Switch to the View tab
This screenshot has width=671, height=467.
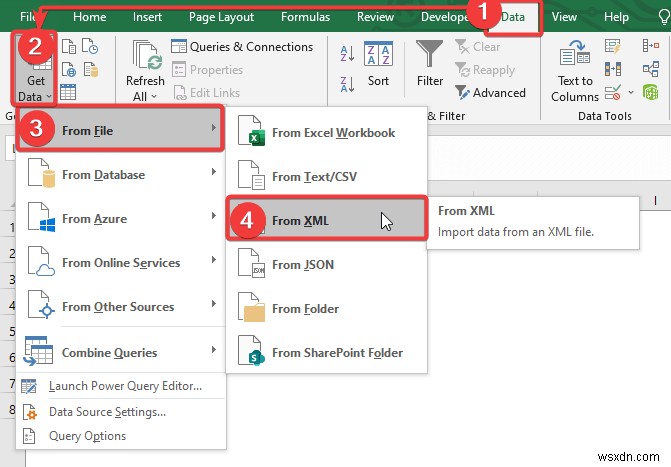(564, 17)
